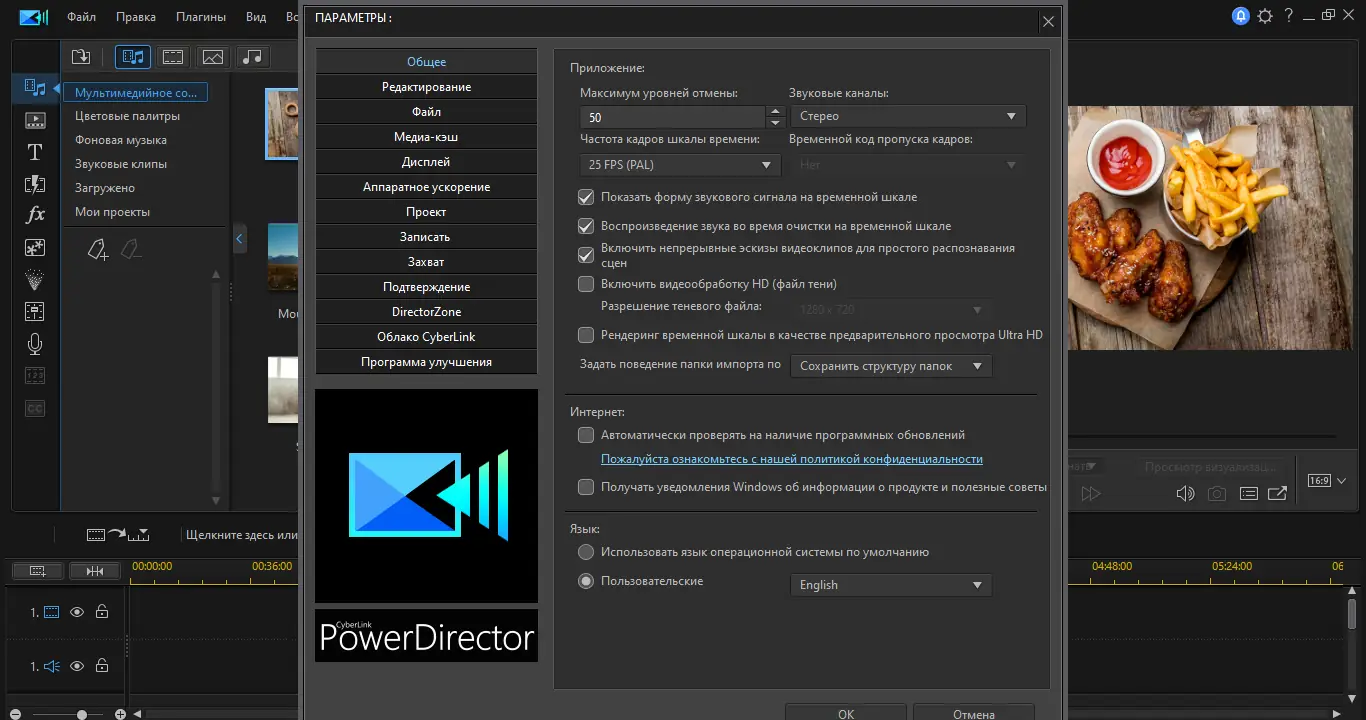
Task: Enable automatic software update check
Action: [586, 435]
